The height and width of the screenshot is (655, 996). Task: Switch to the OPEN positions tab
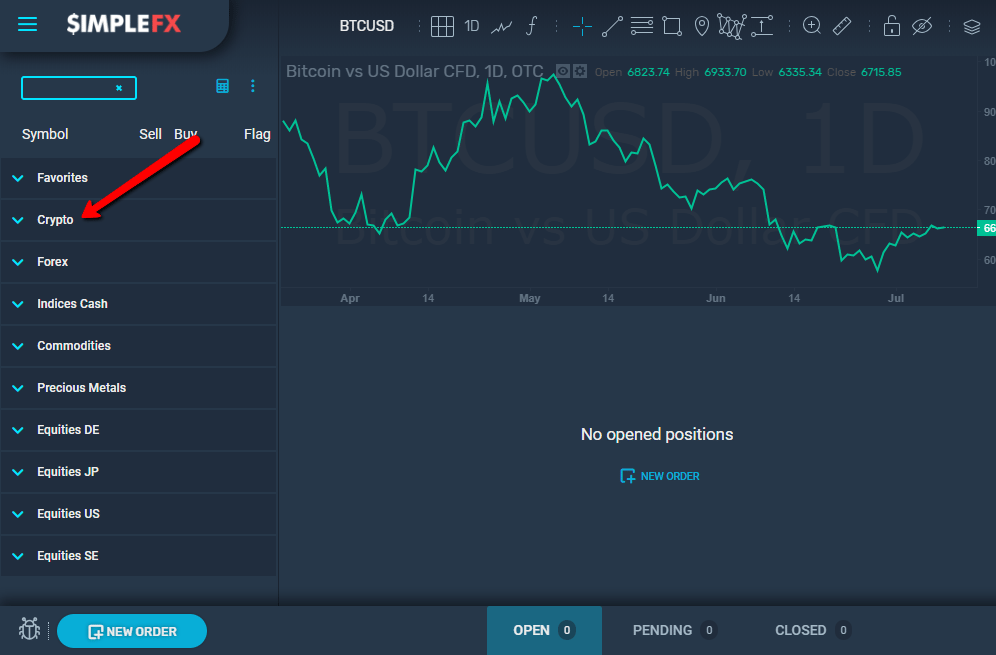point(544,630)
